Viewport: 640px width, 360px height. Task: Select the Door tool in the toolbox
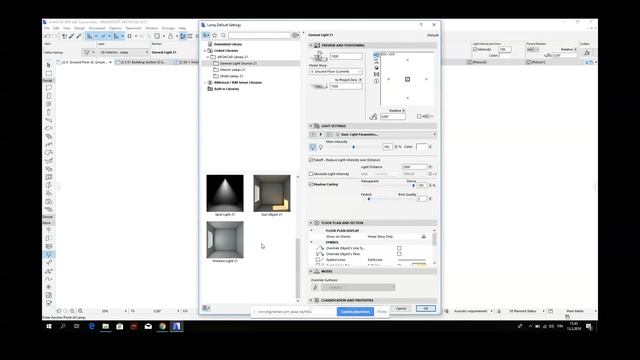[49, 96]
